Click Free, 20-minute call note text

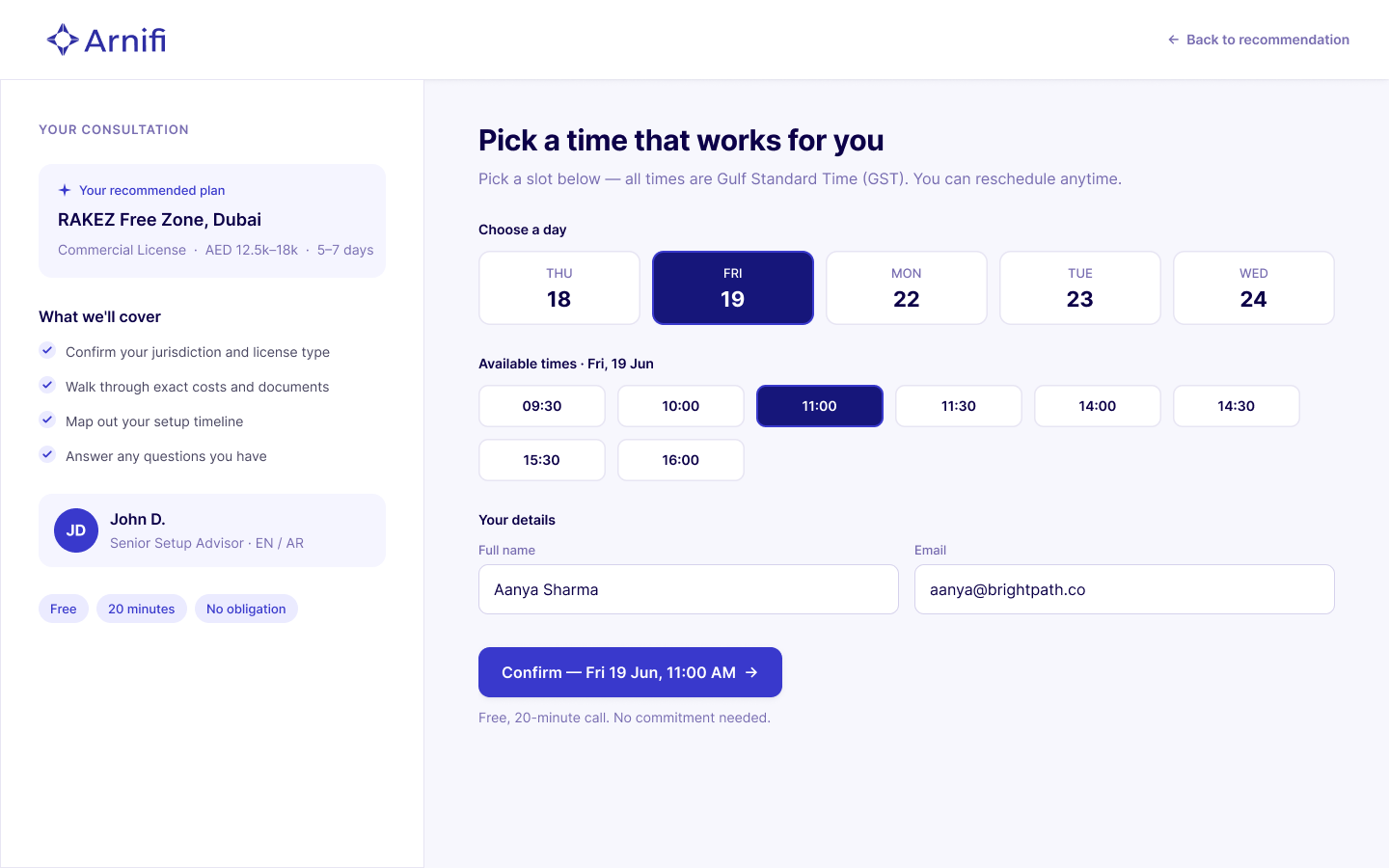[x=624, y=718]
